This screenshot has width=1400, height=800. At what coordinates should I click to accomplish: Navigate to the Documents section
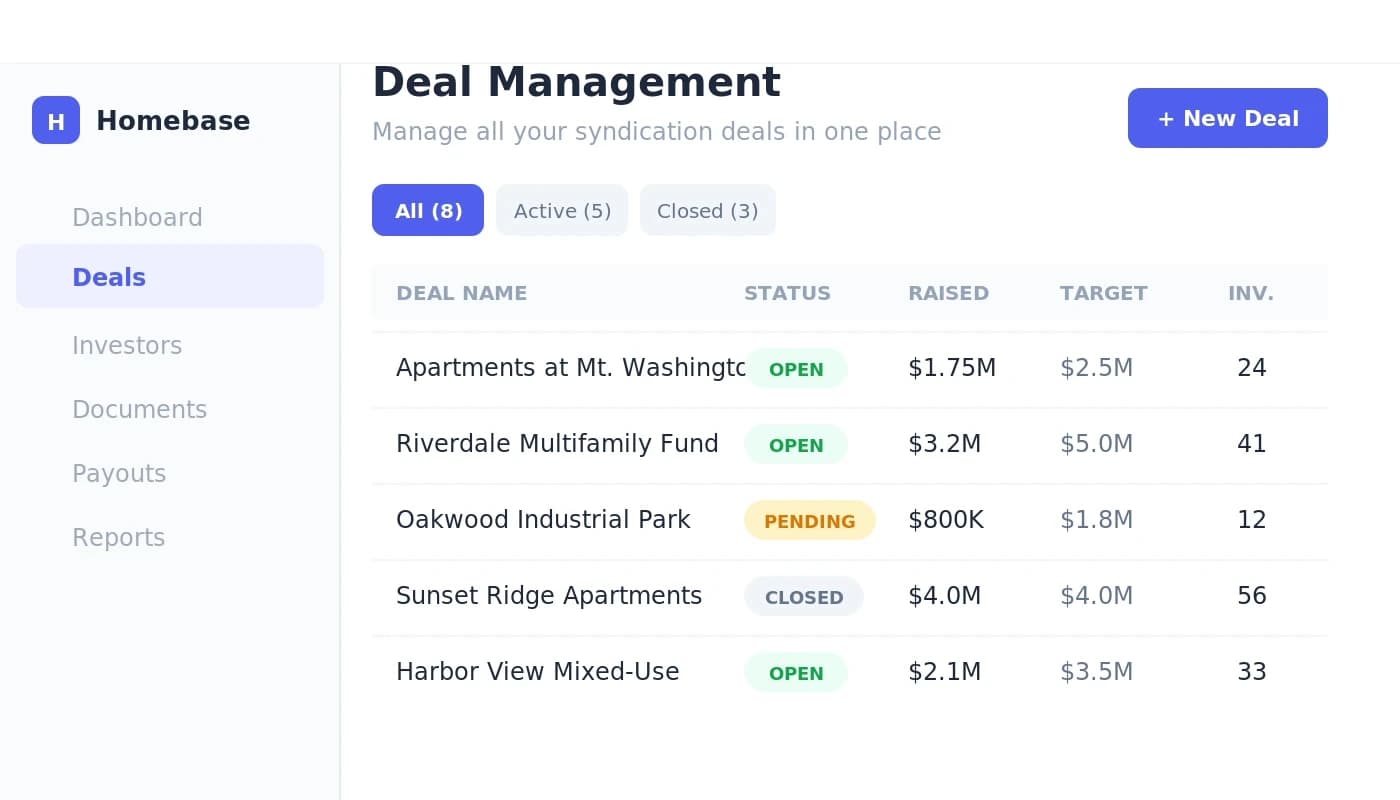[139, 409]
